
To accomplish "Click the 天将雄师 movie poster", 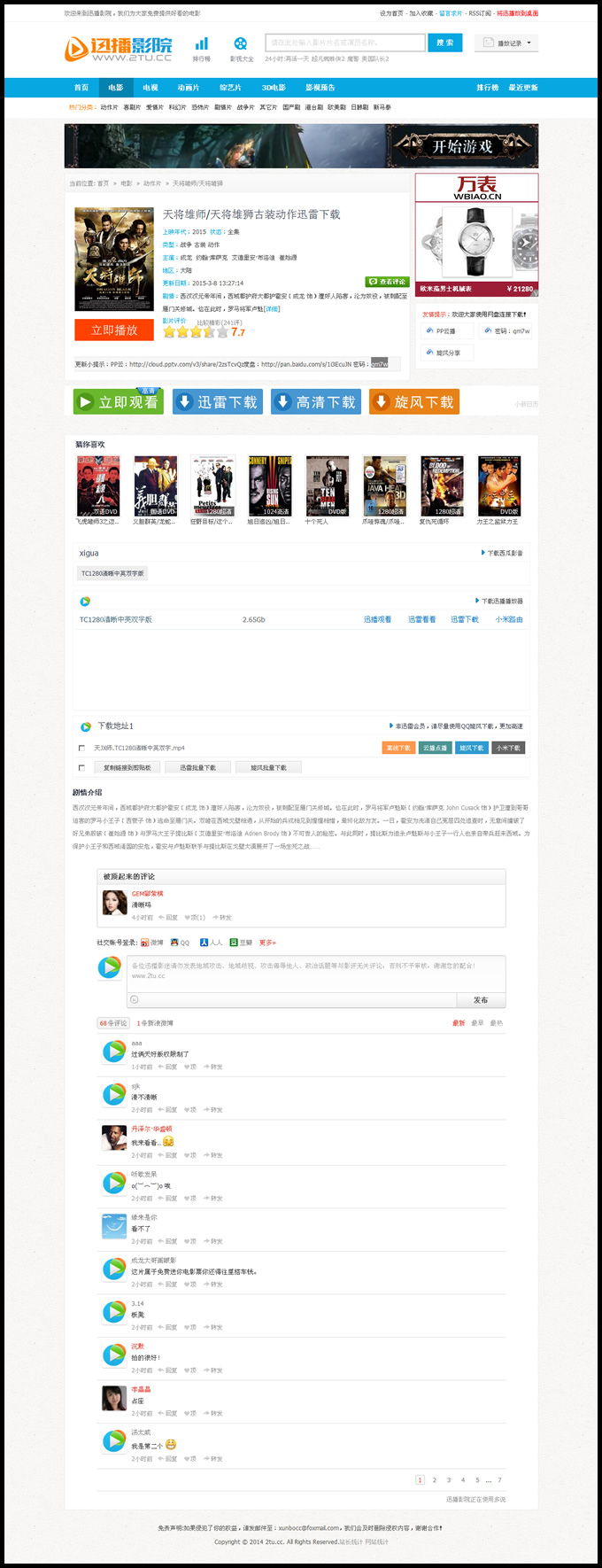I will (x=114, y=259).
